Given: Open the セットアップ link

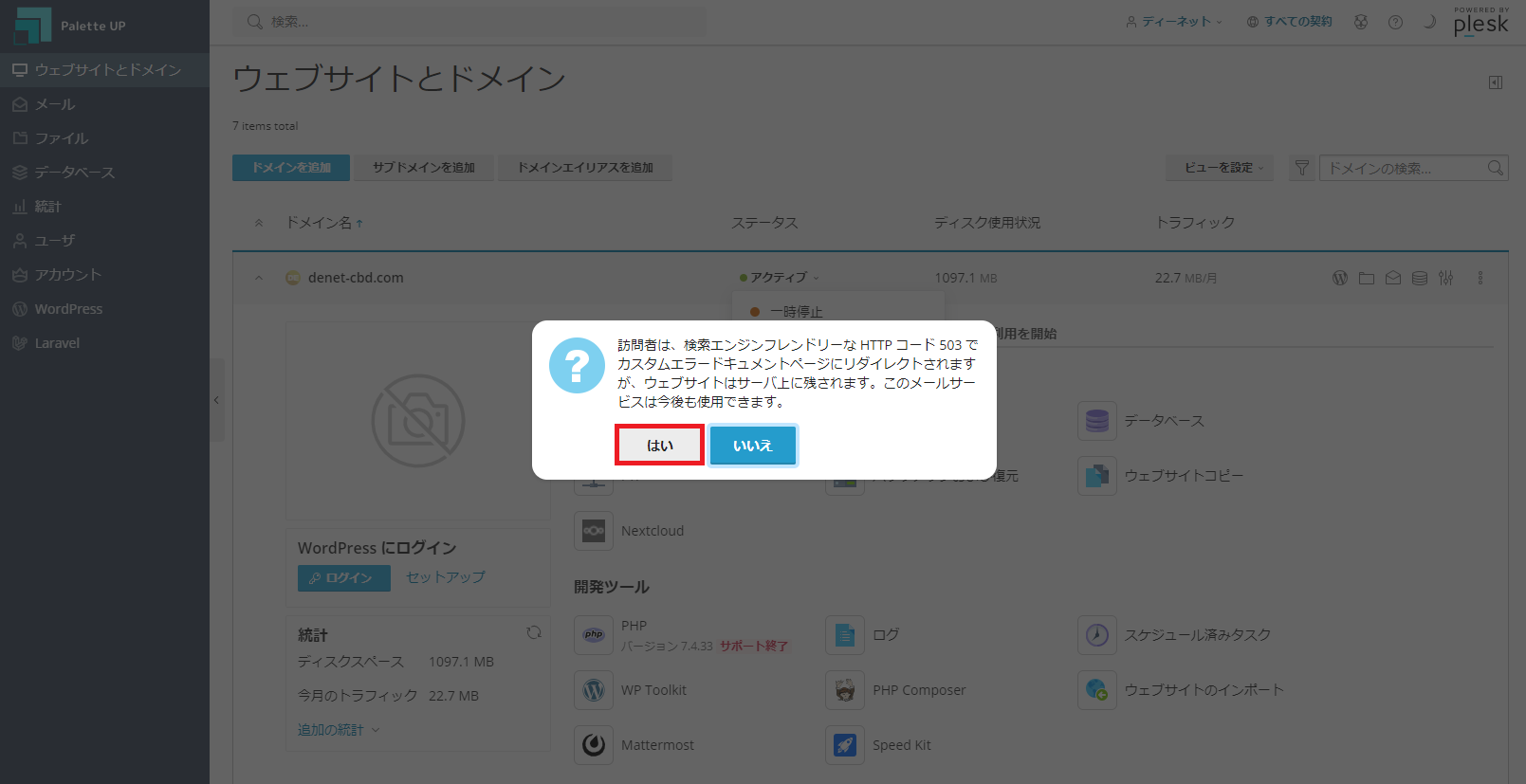Looking at the screenshot, I should (446, 577).
